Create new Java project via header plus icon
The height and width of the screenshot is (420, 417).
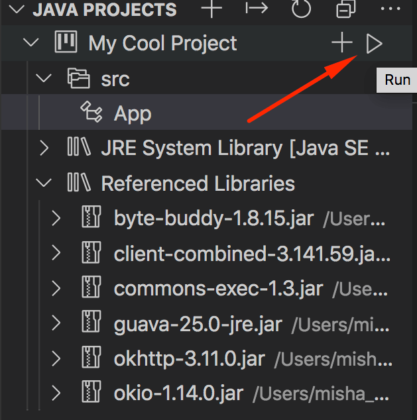pos(211,8)
